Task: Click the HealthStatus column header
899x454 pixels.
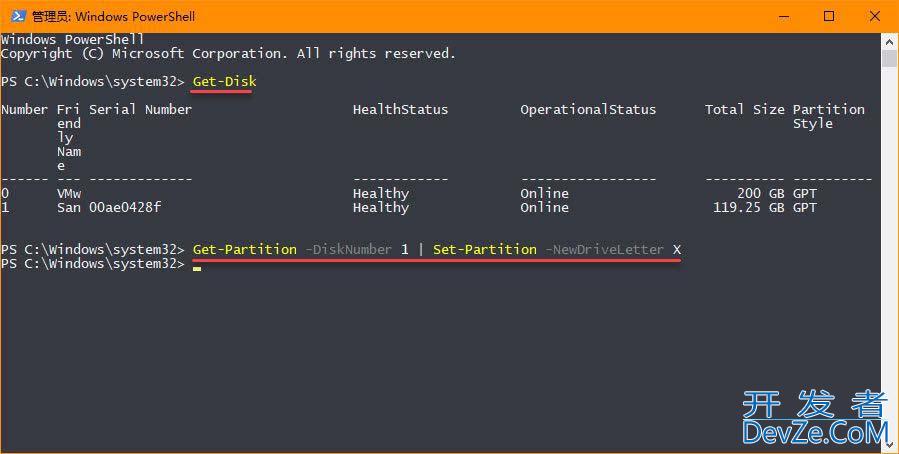Action: click(400, 109)
